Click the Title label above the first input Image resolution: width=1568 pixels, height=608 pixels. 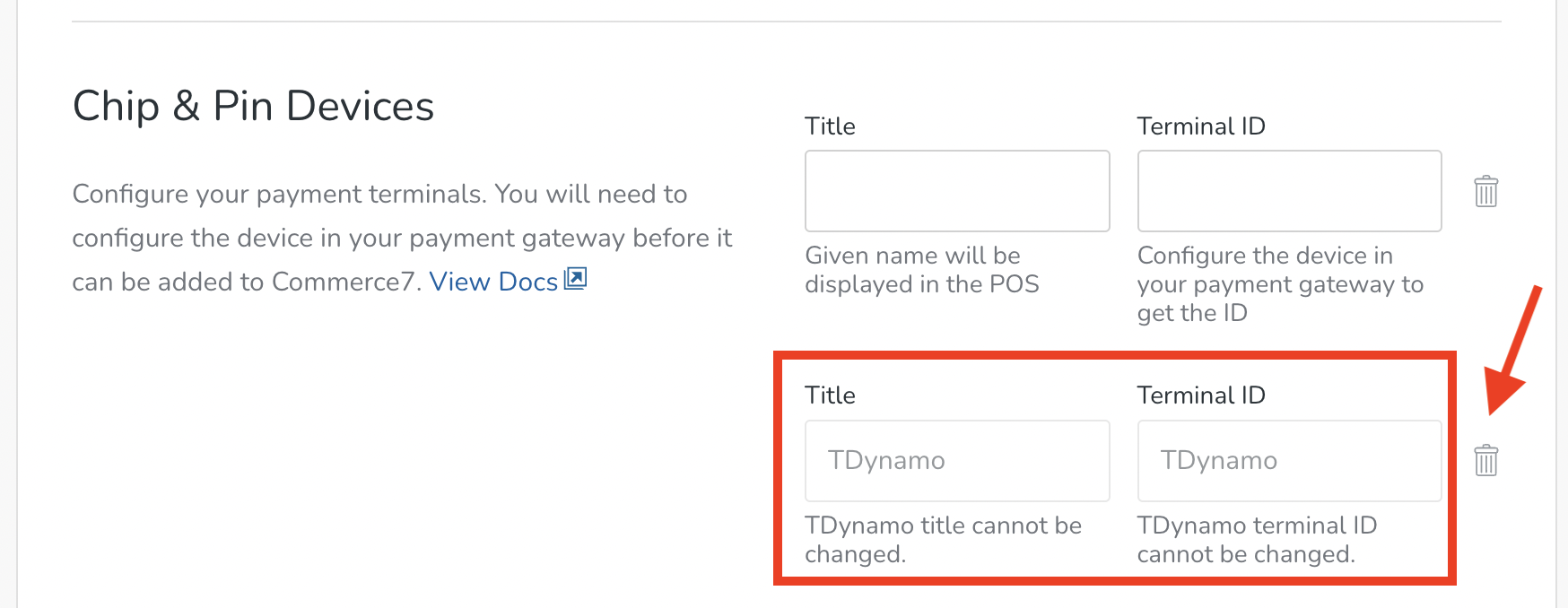coord(831,126)
